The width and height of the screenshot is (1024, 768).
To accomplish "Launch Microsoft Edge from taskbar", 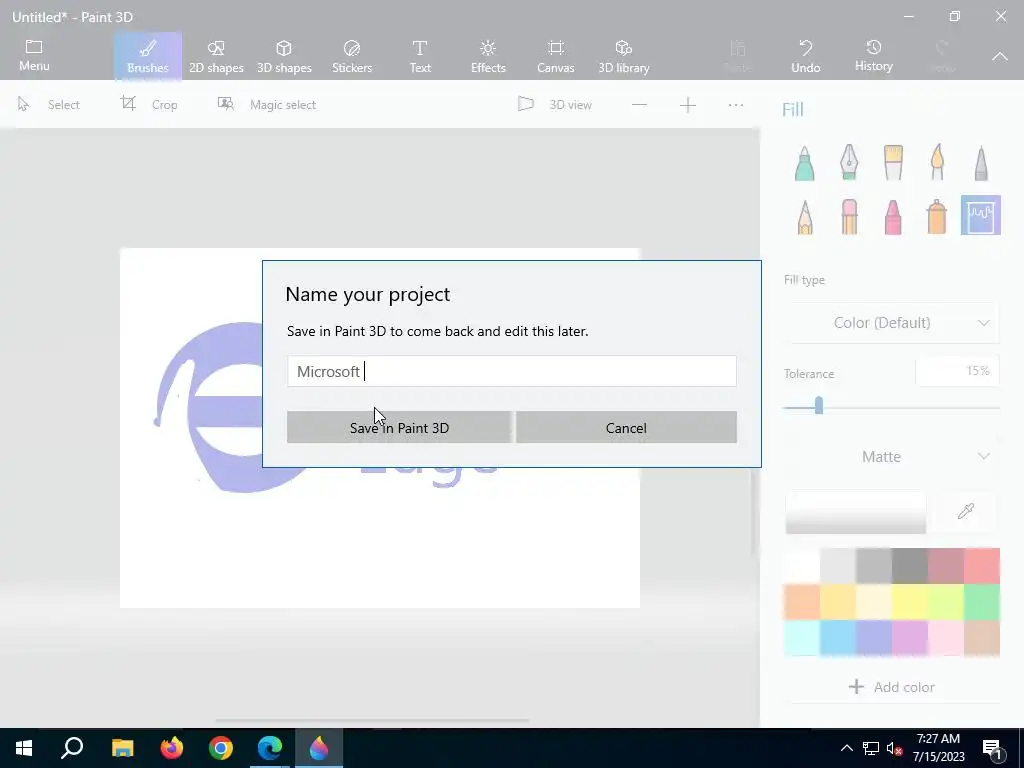I will click(x=270, y=748).
